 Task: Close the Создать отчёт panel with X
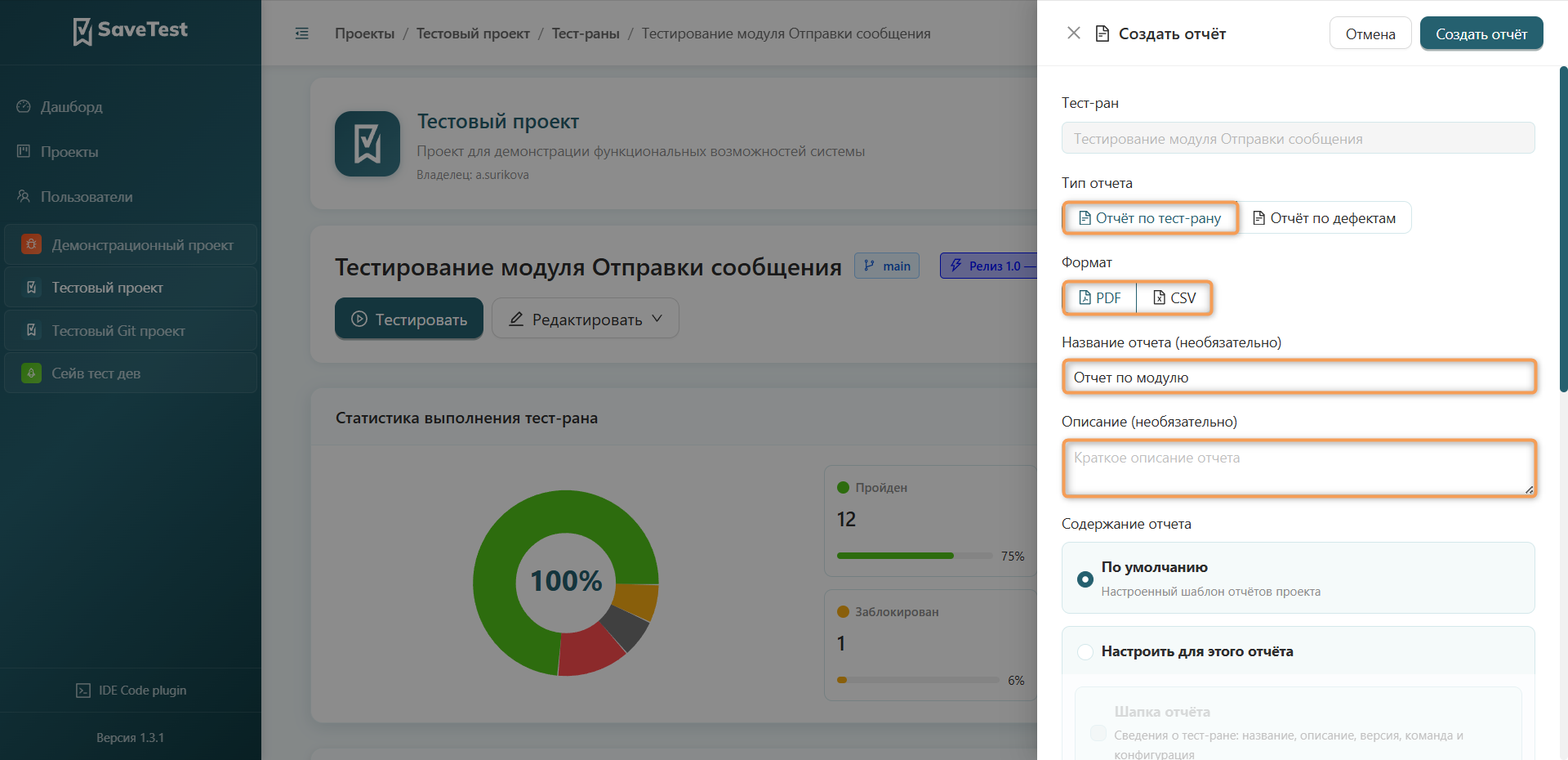click(1074, 33)
